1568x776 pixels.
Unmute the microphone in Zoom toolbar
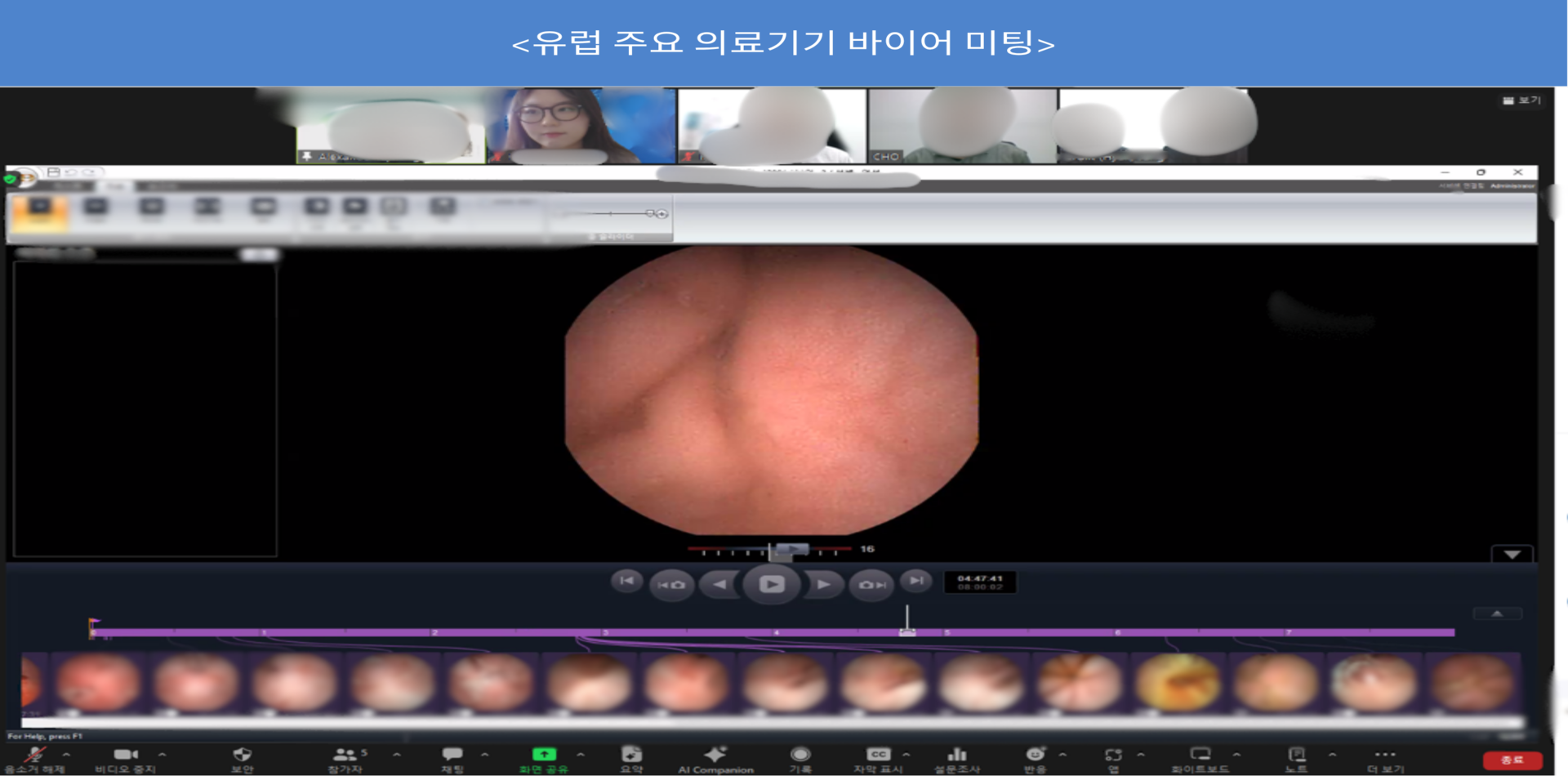[34, 755]
